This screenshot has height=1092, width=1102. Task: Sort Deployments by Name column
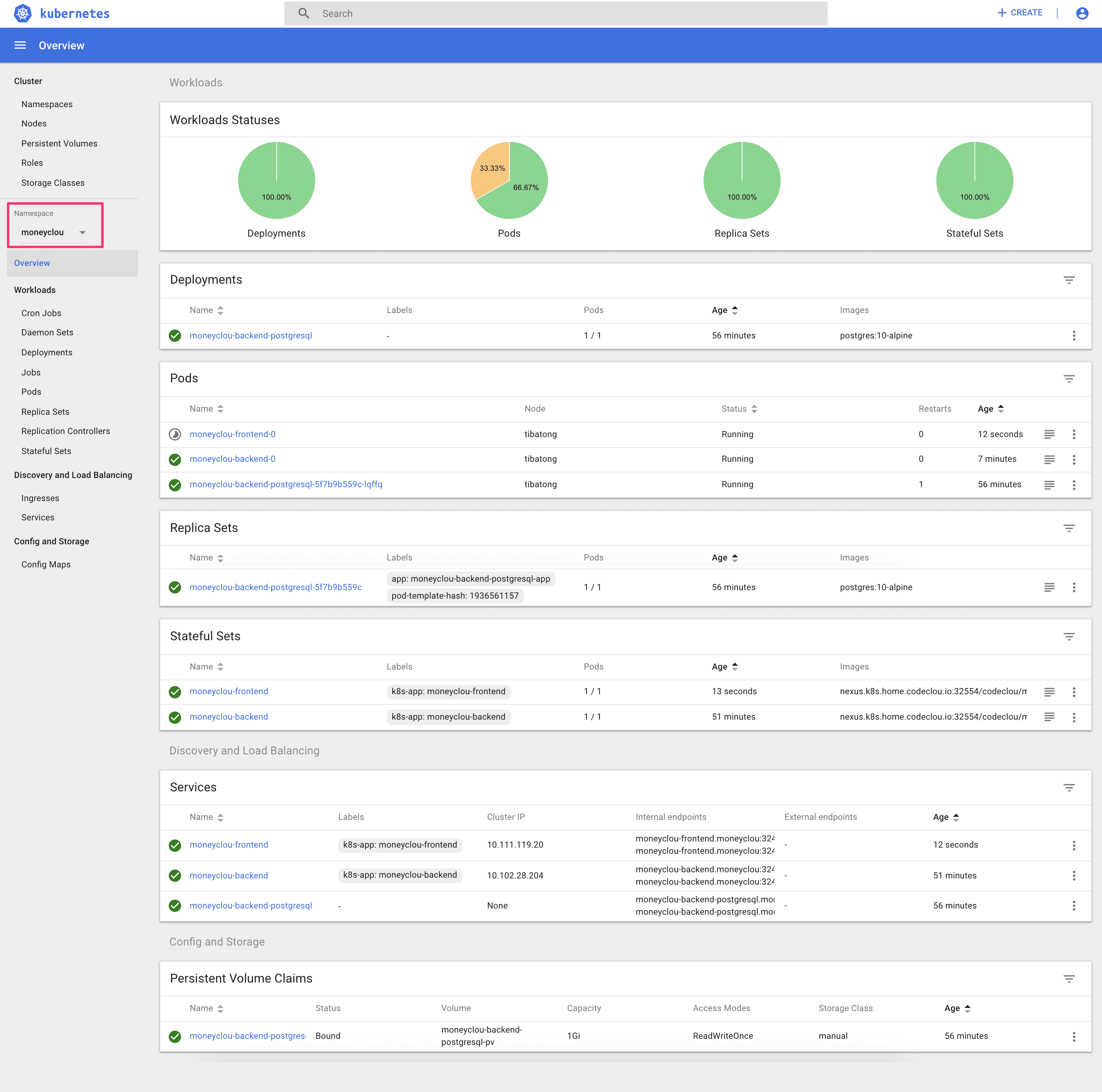207,310
